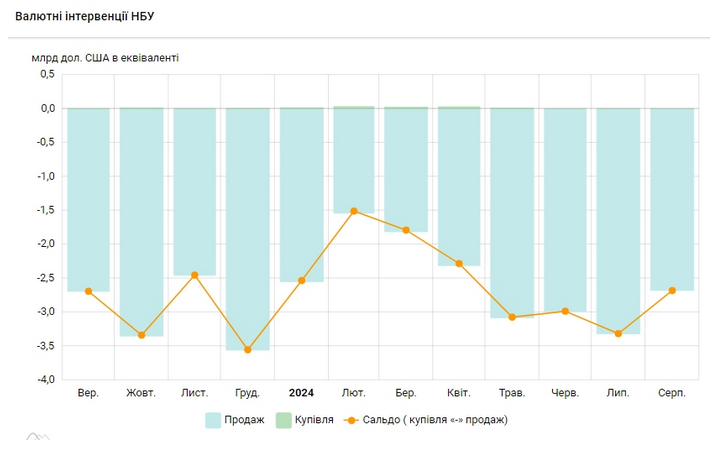Select the Жовт. sales bar
Image resolution: width=721 pixels, height=451 pixels.
141,222
